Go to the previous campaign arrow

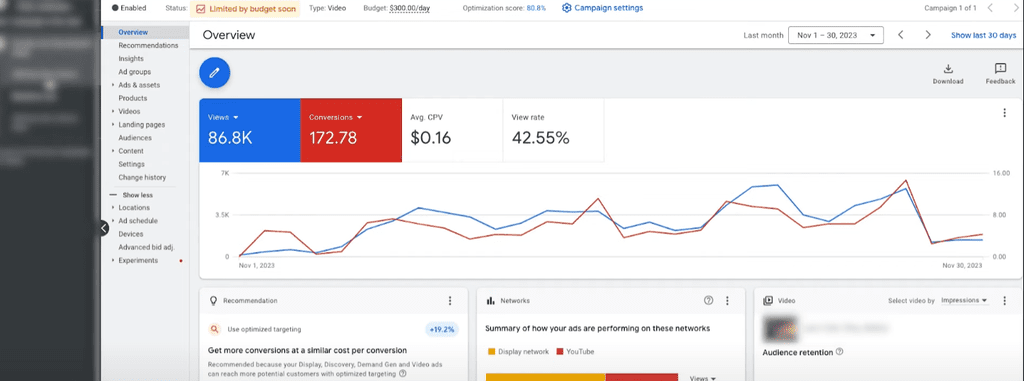991,8
